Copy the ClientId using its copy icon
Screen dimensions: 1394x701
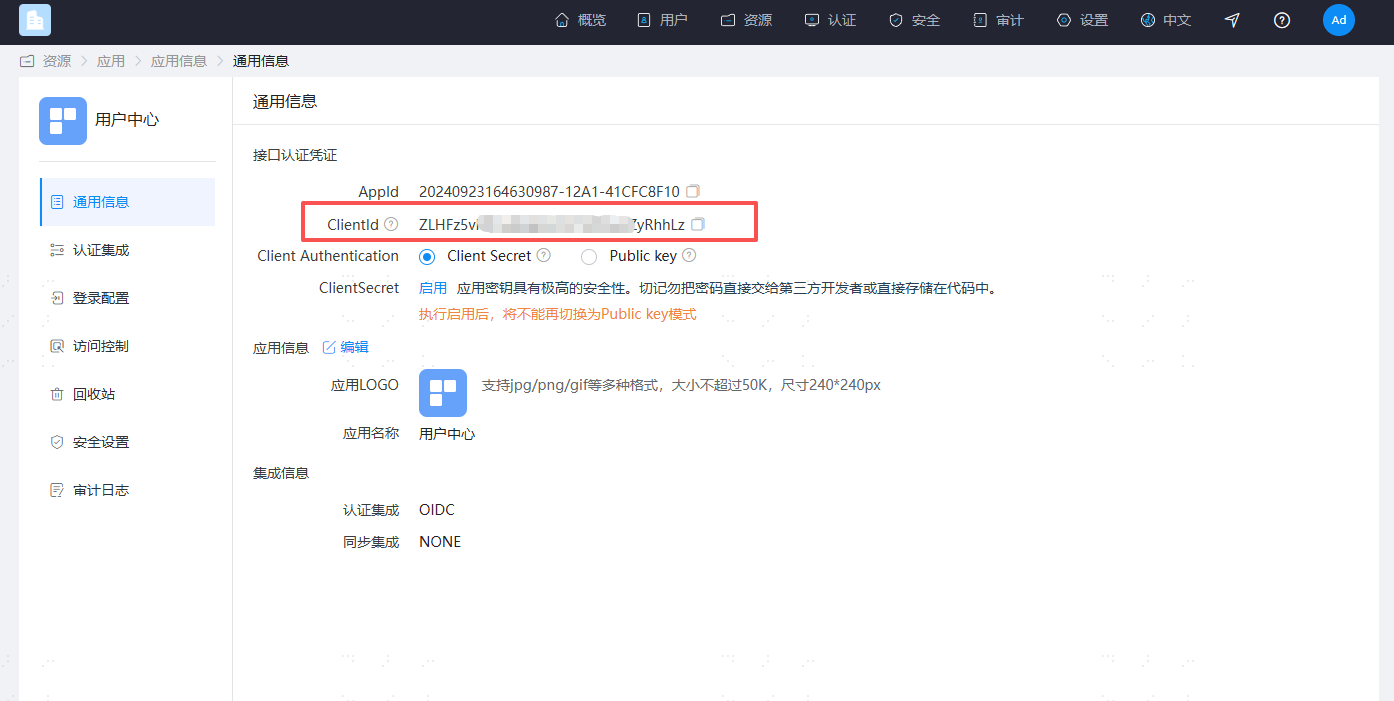pos(698,224)
